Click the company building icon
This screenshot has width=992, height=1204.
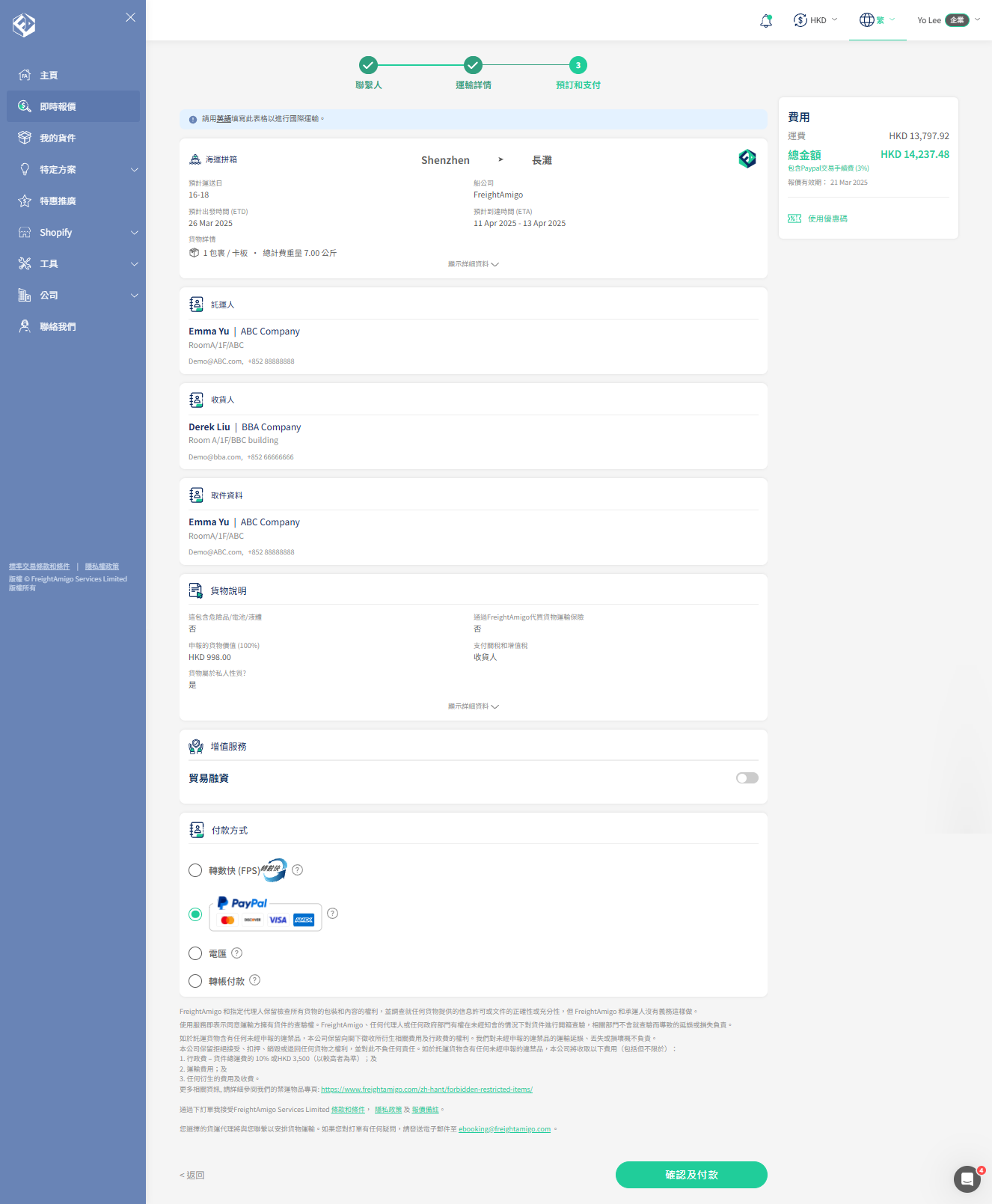coord(25,295)
